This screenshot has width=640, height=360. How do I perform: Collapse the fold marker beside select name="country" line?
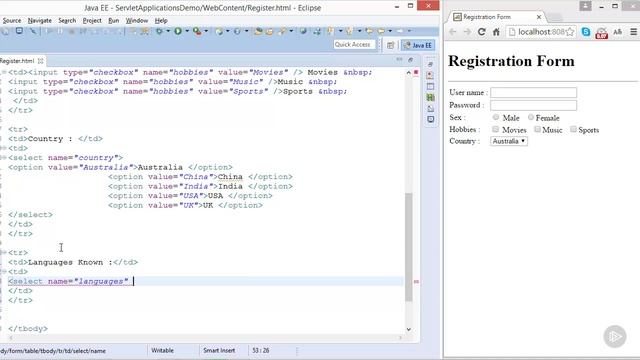click(x=3, y=158)
